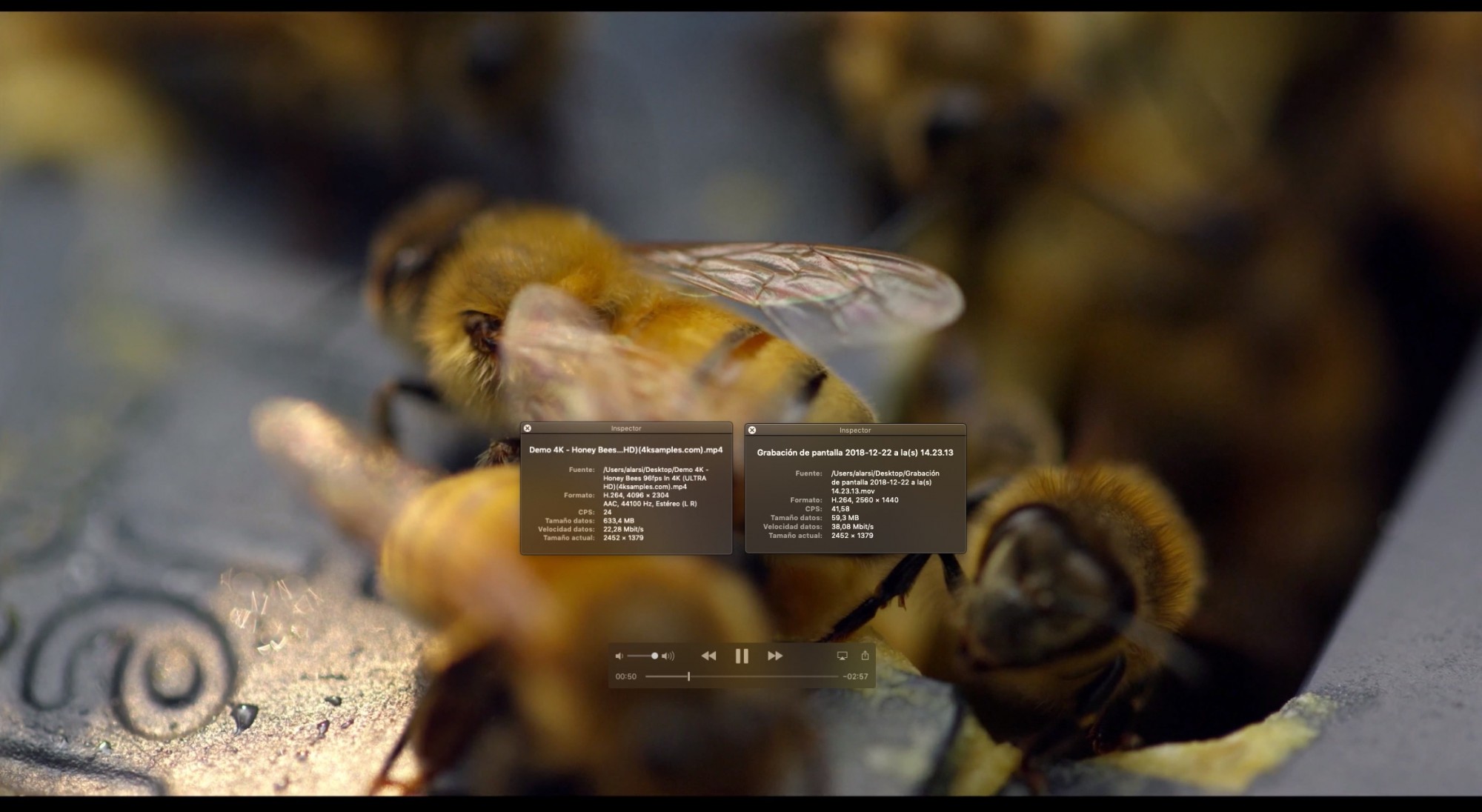This screenshot has width=1482, height=812.
Task: Click the 00:50 elapsed time label
Action: point(625,676)
